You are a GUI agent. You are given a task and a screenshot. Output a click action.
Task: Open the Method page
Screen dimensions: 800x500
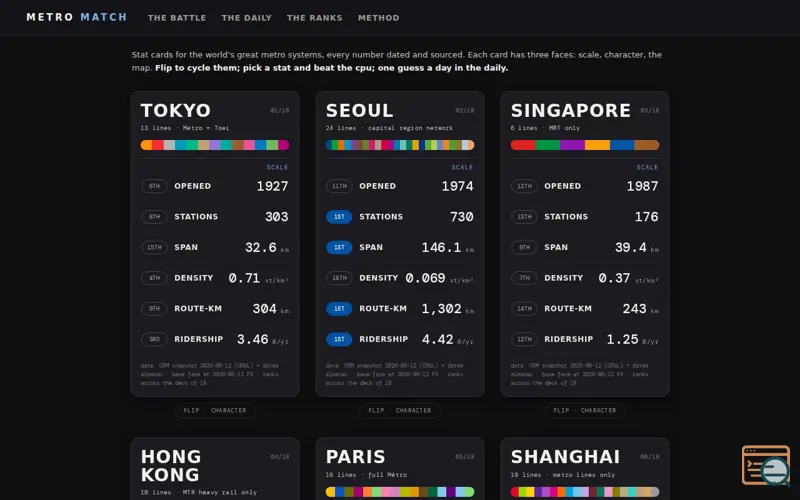click(x=379, y=18)
